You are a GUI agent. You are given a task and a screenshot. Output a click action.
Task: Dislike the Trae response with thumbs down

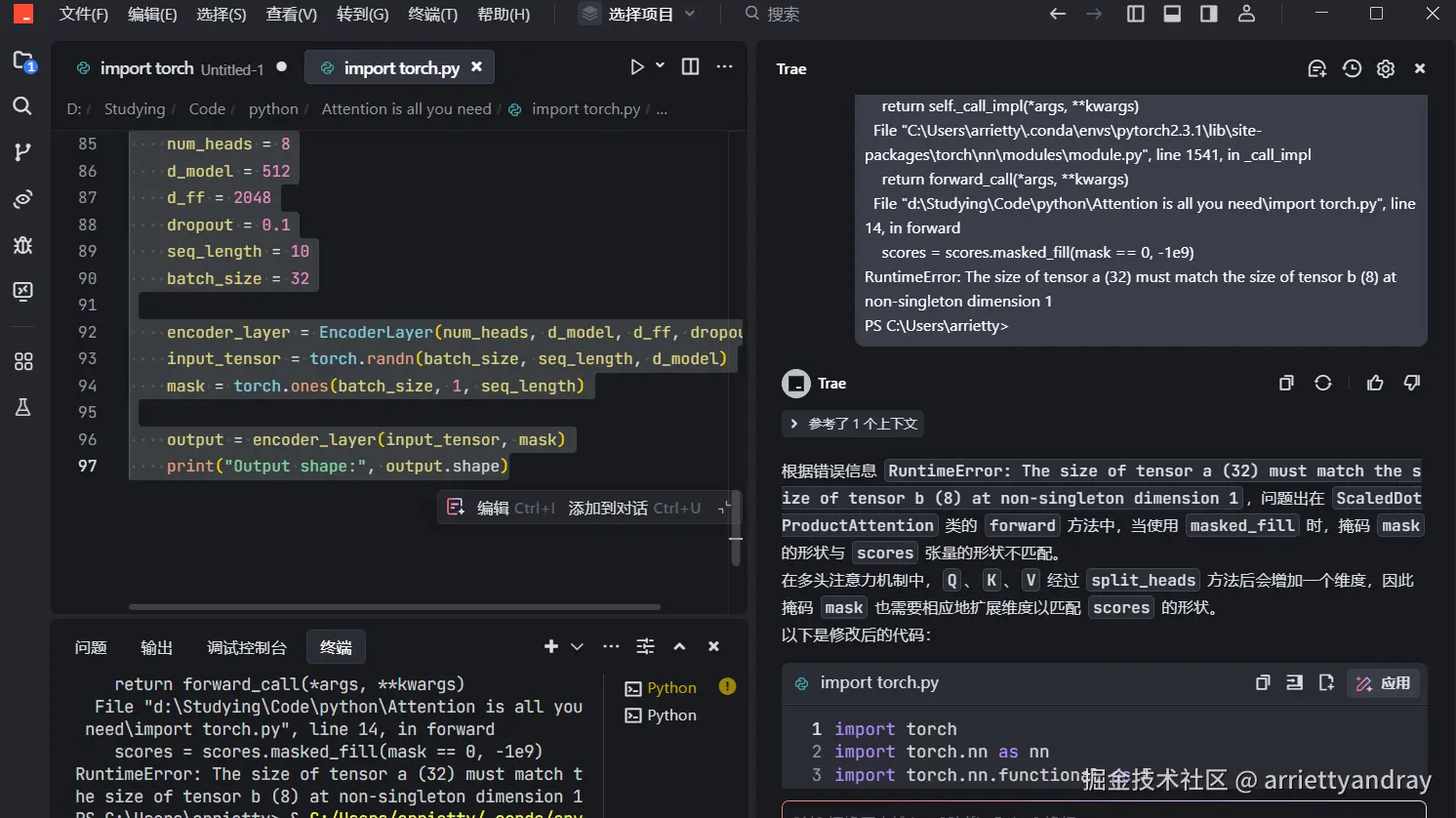click(1412, 383)
